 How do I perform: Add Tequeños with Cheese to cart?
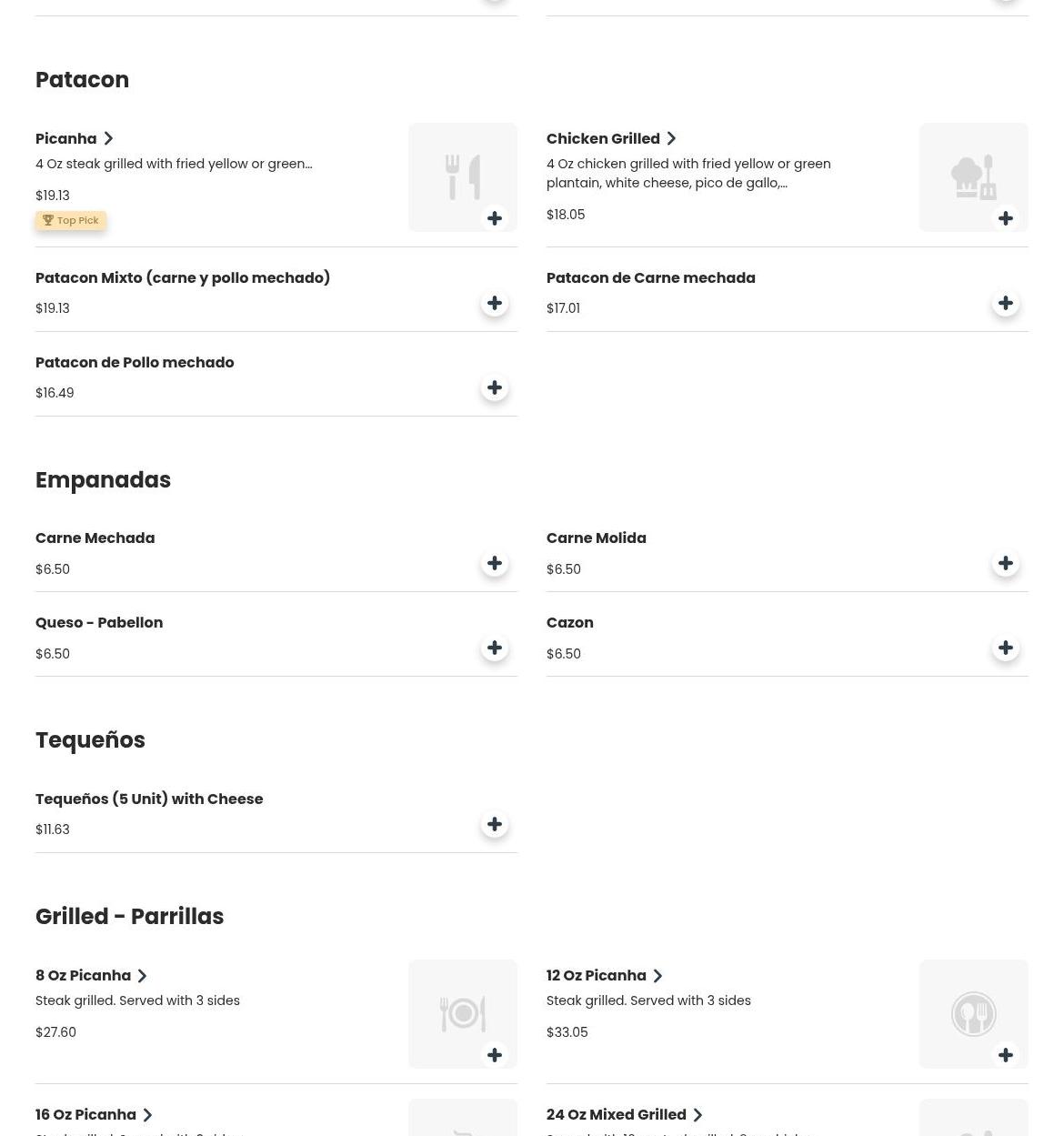click(x=495, y=824)
